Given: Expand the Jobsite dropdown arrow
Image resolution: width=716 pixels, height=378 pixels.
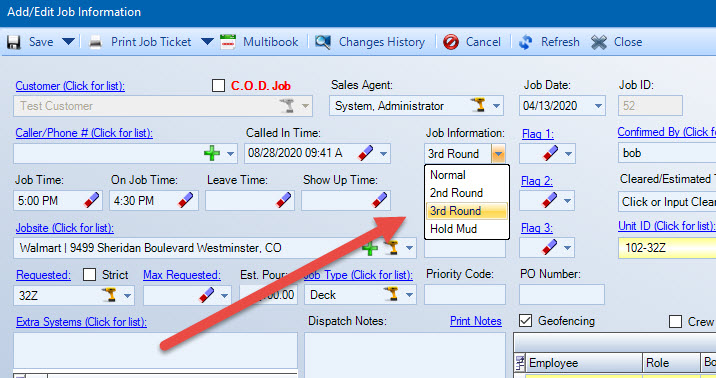Looking at the screenshot, I should (410, 248).
